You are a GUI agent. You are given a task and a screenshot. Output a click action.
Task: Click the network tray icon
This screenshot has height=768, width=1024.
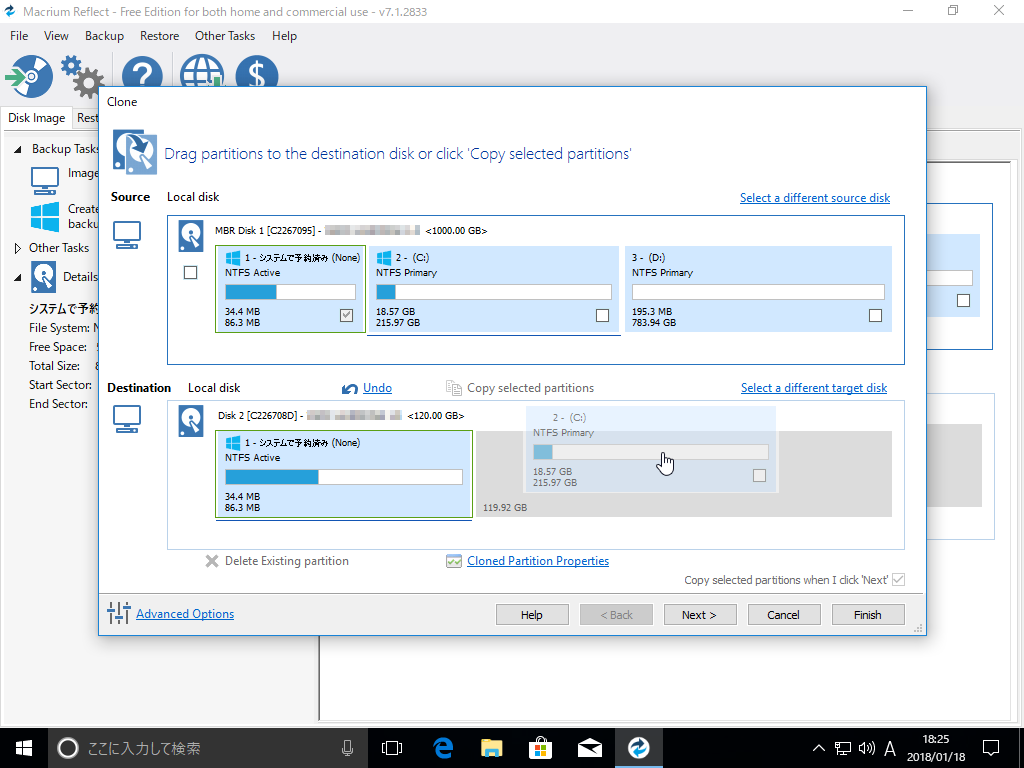[842, 748]
